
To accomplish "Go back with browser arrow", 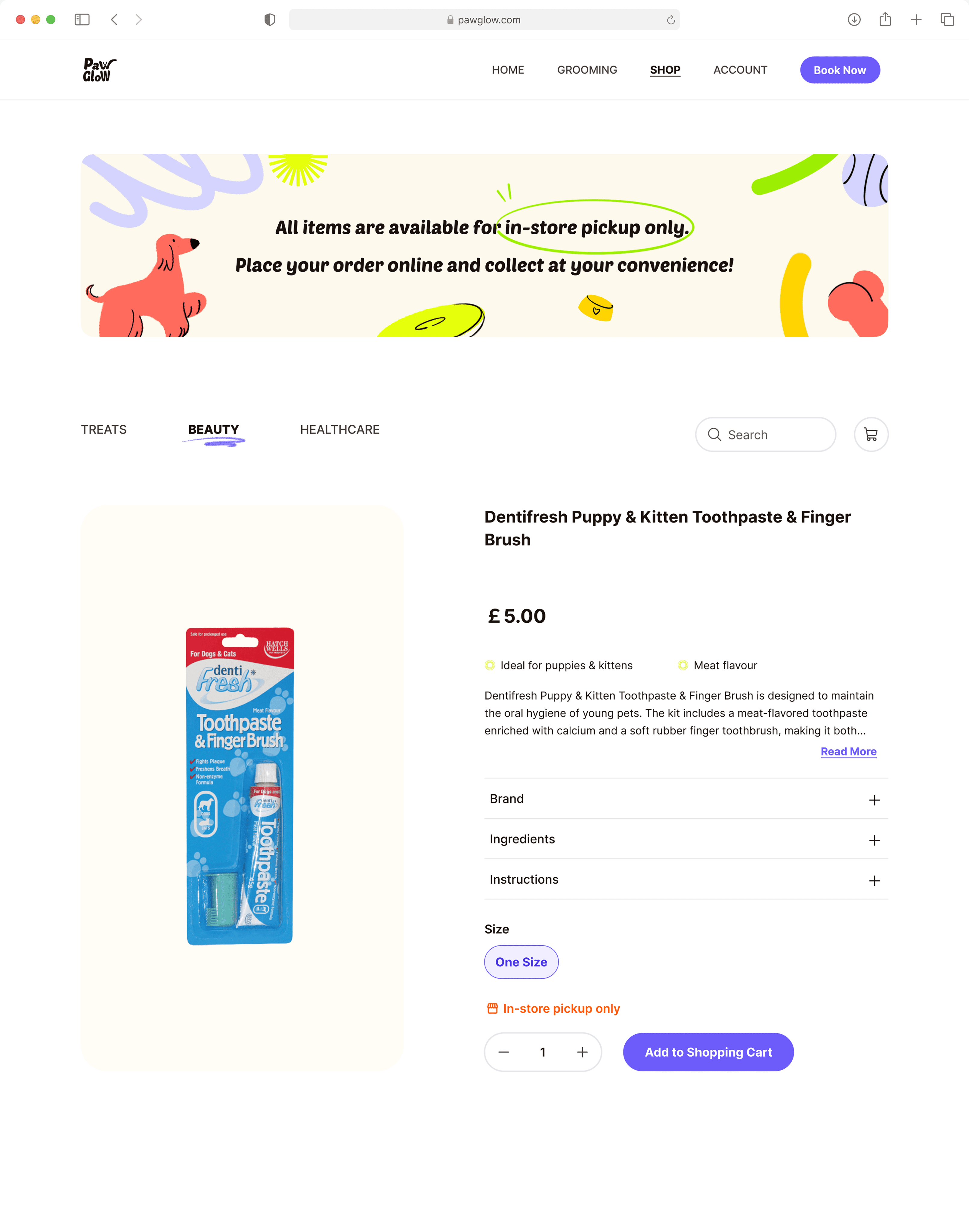I will (114, 20).
